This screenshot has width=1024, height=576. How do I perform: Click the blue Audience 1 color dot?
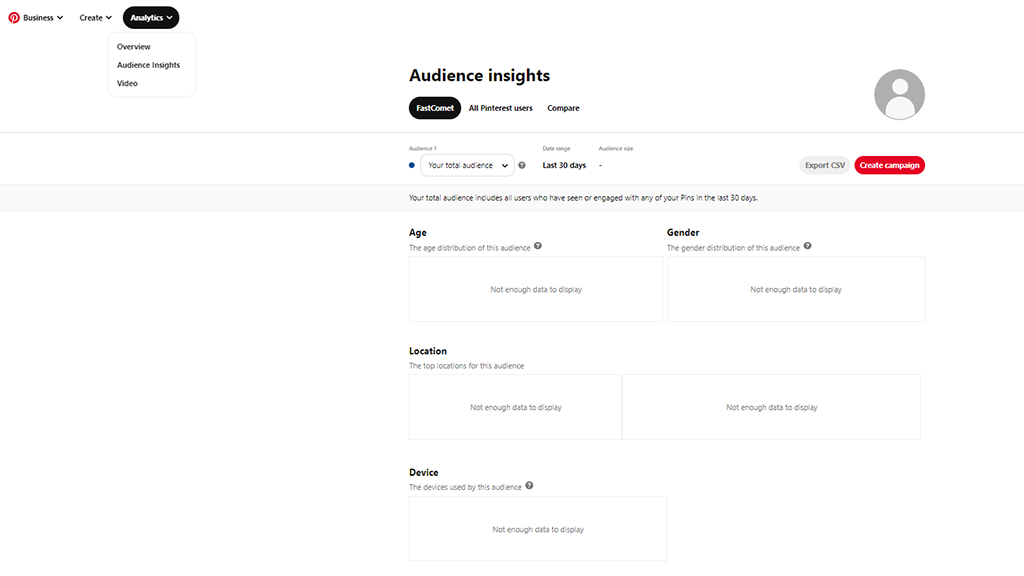tap(410, 165)
